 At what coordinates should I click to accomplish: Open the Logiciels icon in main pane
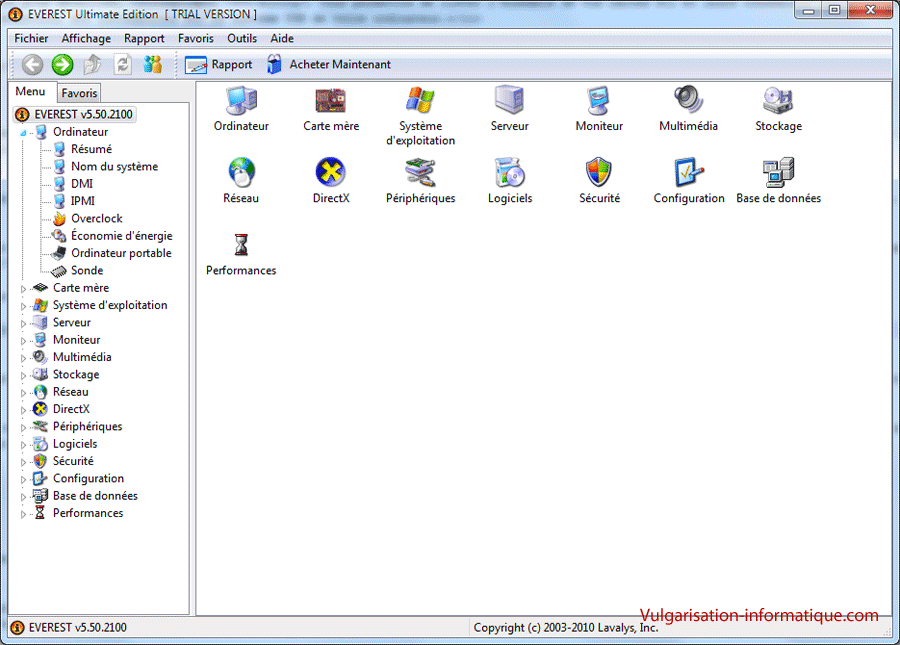(x=509, y=172)
